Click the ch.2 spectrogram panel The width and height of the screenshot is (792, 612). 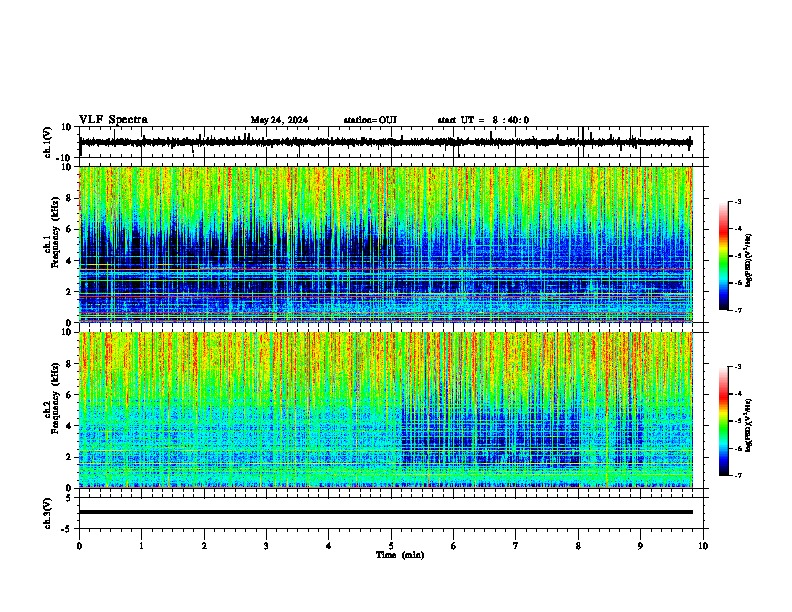(x=386, y=410)
